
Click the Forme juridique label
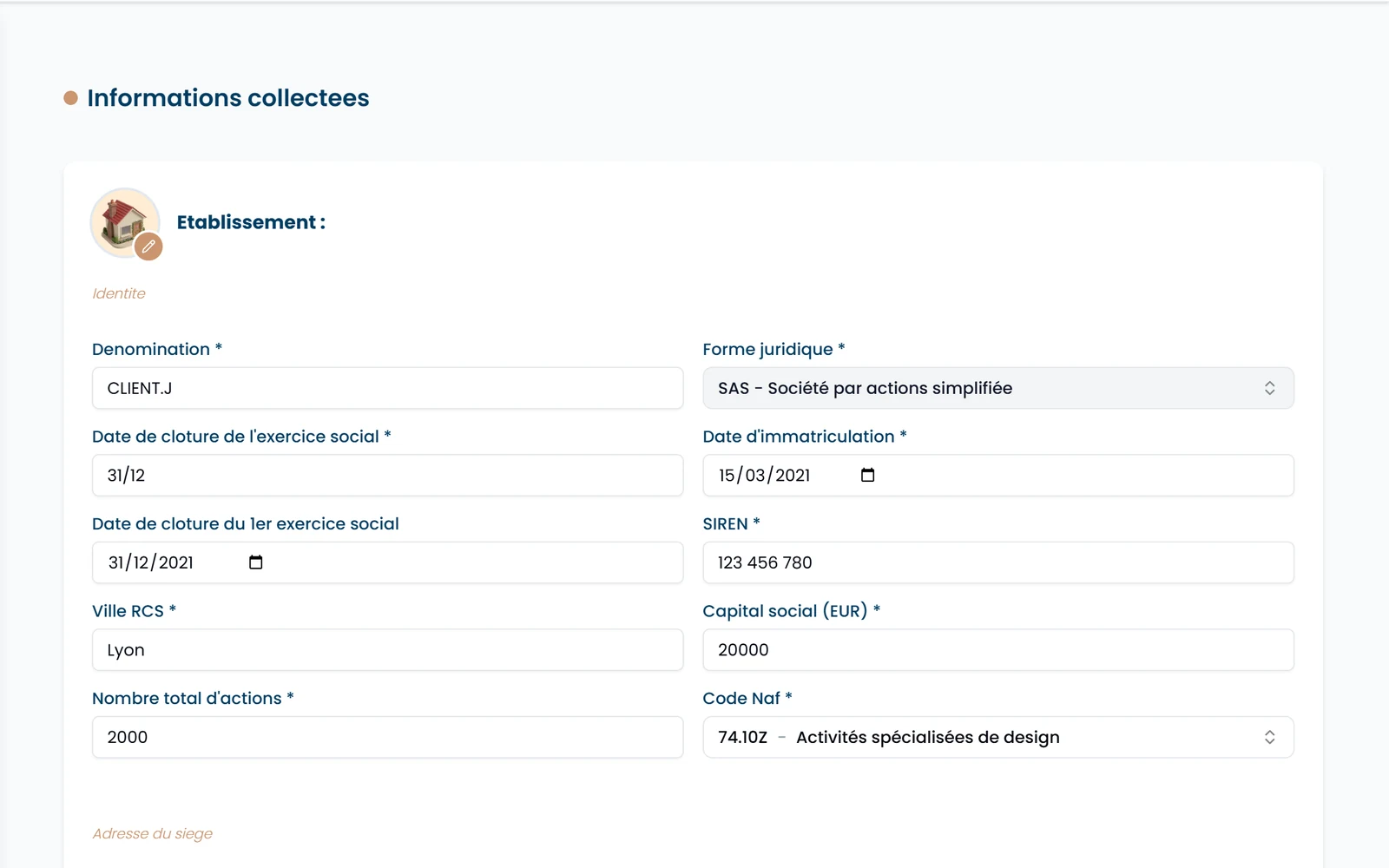point(773,349)
